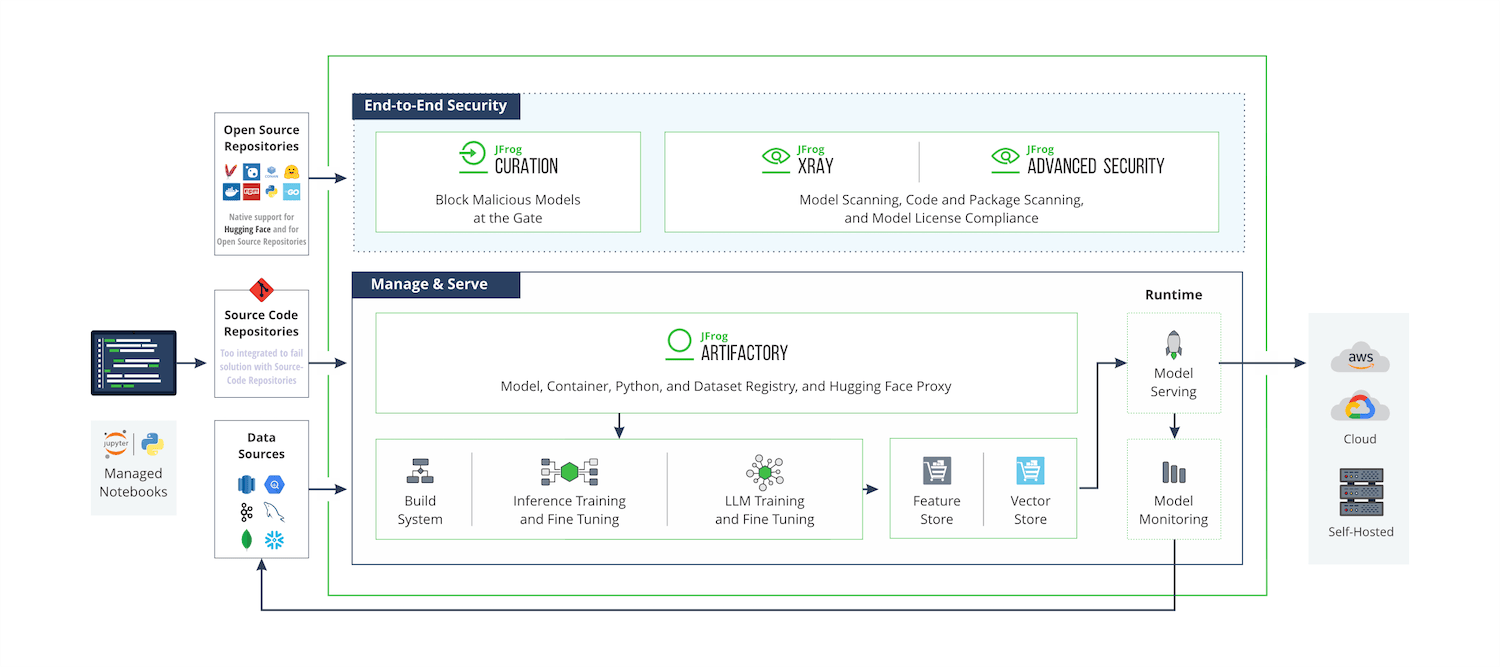
Task: Click the red npm icon
Action: tap(252, 191)
